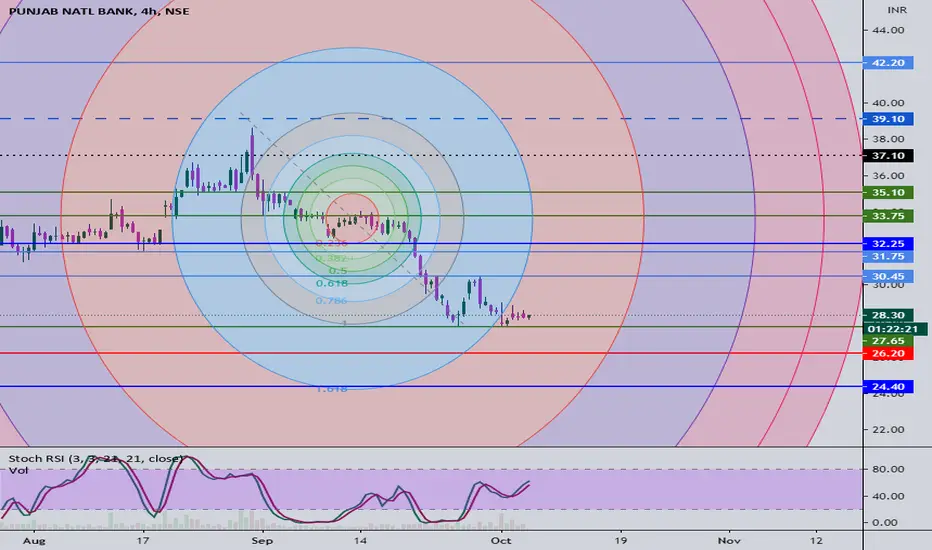The height and width of the screenshot is (550, 932).
Task: Click the 19 date on time axis
Action: tap(621, 540)
